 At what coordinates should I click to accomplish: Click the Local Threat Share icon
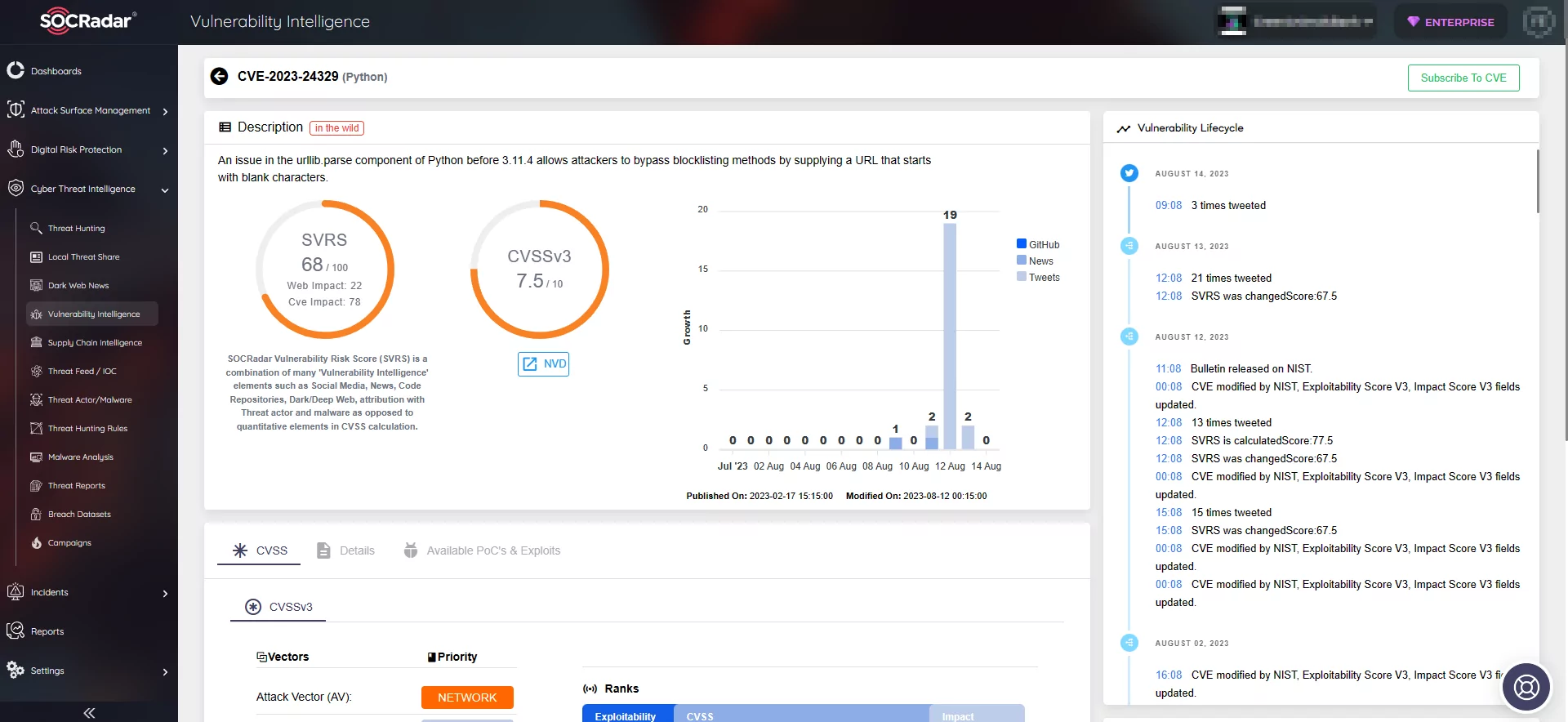36,256
